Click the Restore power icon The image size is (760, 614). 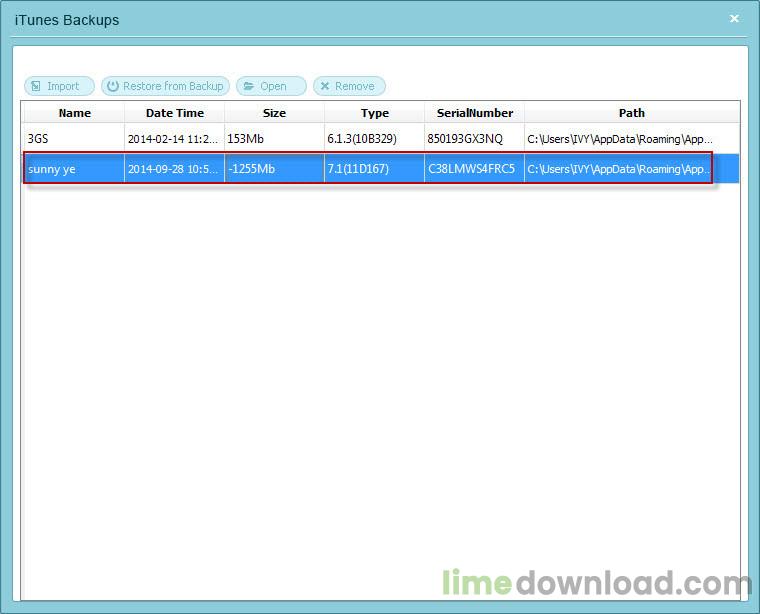113,86
